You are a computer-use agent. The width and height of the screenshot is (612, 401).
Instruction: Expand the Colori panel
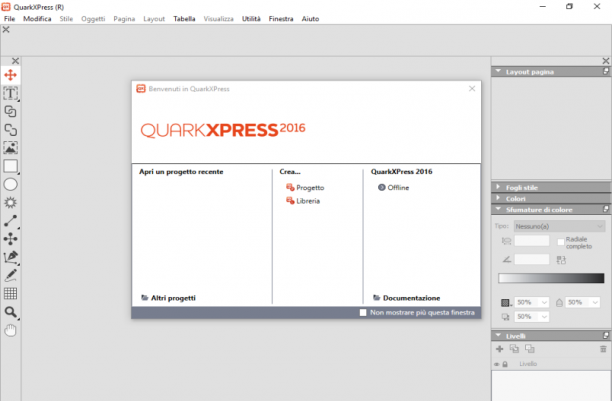tap(498, 198)
